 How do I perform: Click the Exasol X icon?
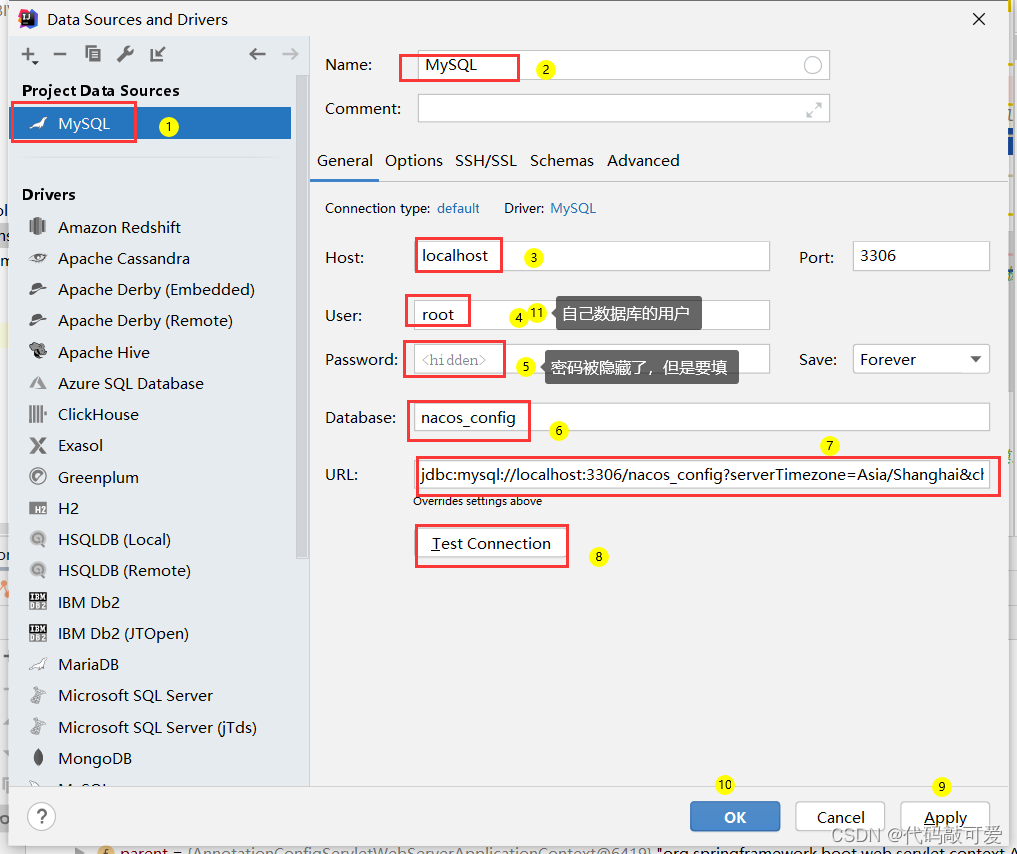tap(38, 445)
